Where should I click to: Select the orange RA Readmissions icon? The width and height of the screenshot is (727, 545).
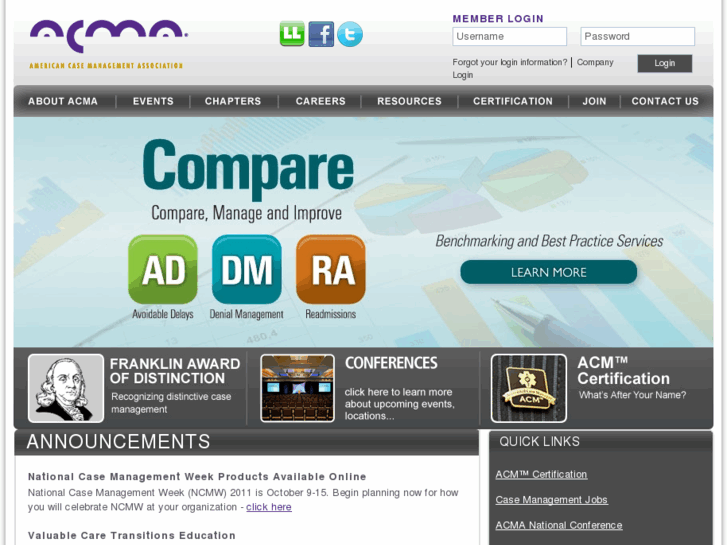click(x=331, y=269)
